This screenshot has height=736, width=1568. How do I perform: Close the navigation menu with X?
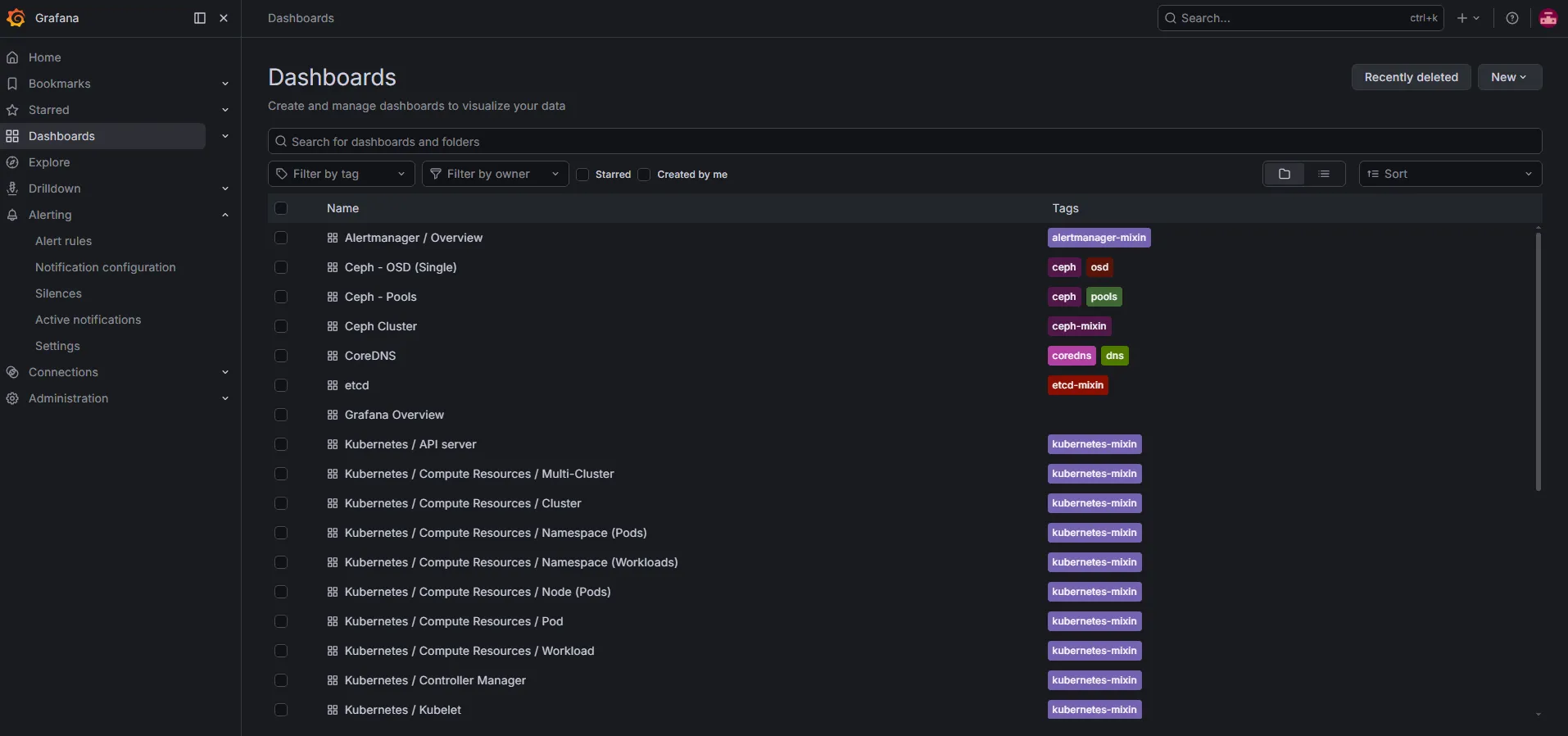point(224,18)
